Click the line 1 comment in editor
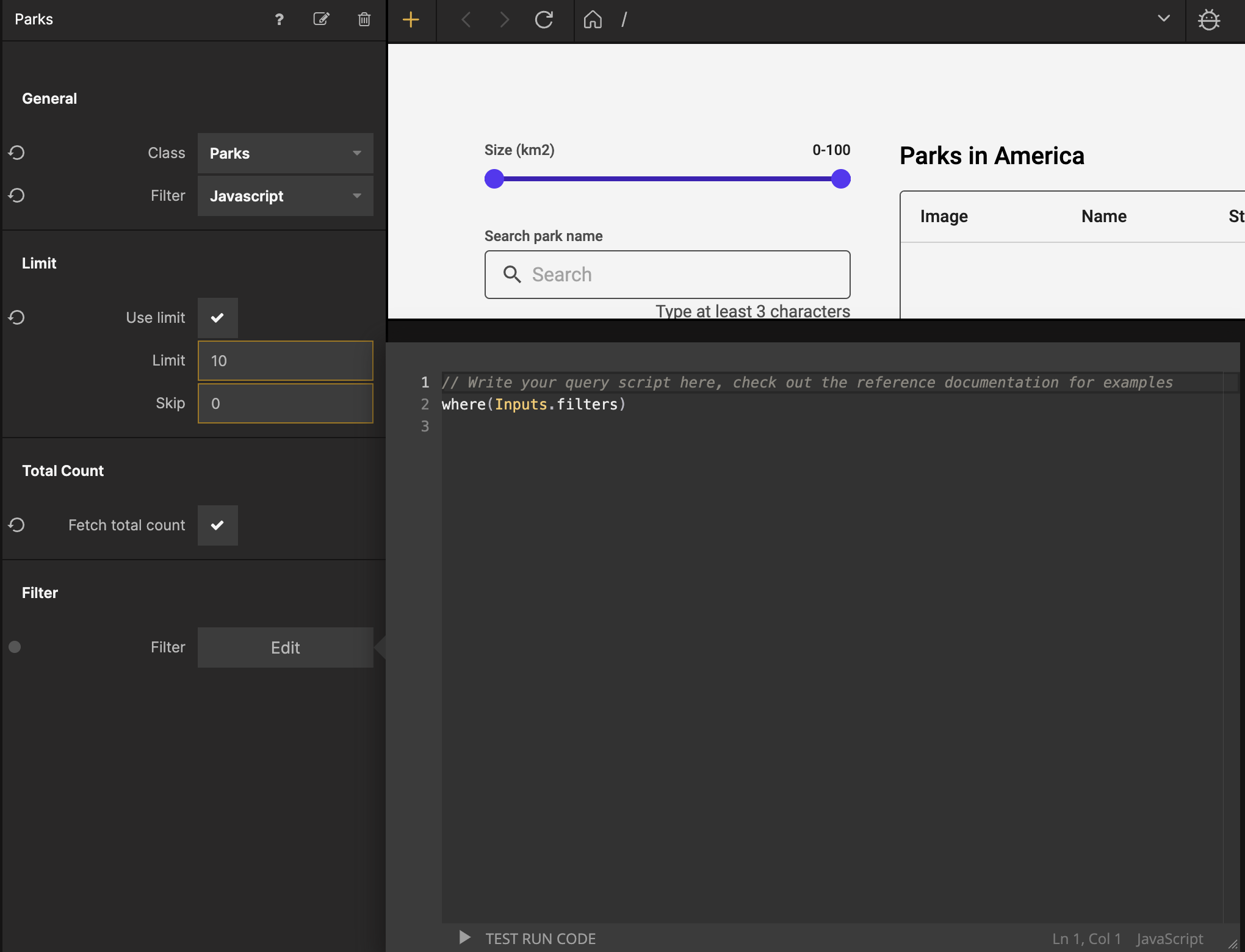 coord(807,382)
